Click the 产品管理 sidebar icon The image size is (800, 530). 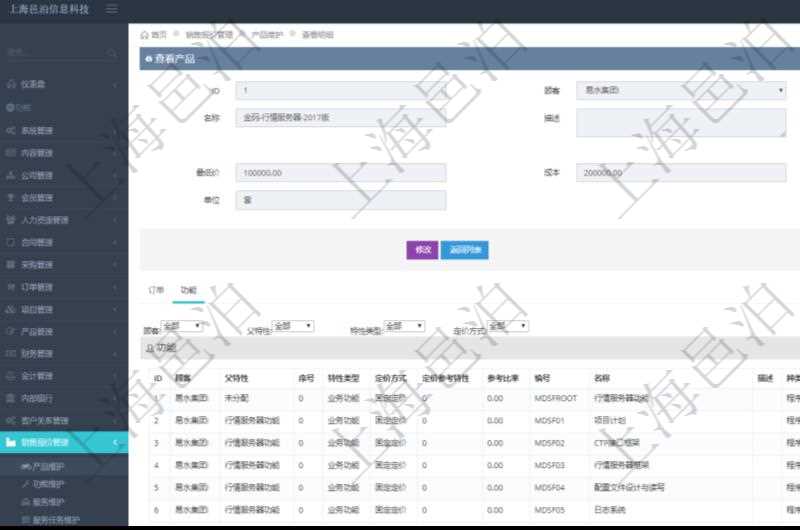coord(11,332)
